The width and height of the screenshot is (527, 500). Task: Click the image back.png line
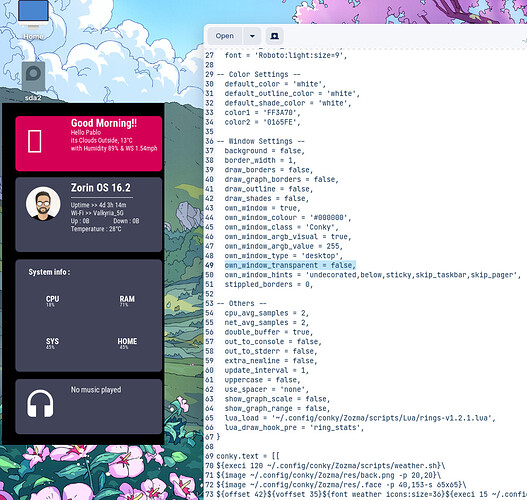pyautogui.click(x=328, y=475)
